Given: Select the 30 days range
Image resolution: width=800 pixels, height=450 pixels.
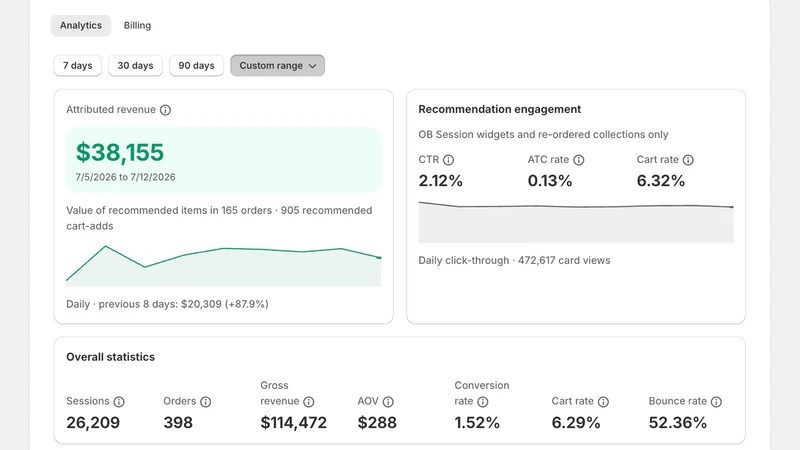Looking at the screenshot, I should pyautogui.click(x=135, y=66).
